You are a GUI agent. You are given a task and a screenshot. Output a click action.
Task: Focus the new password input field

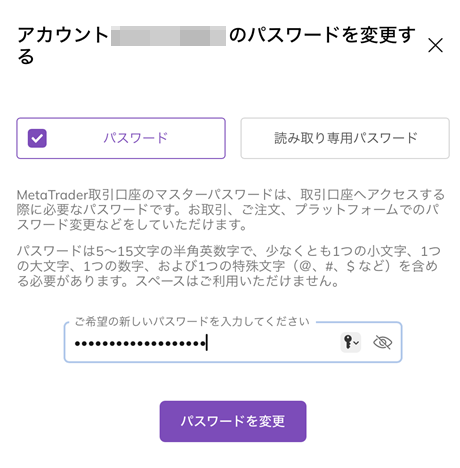coord(233,342)
